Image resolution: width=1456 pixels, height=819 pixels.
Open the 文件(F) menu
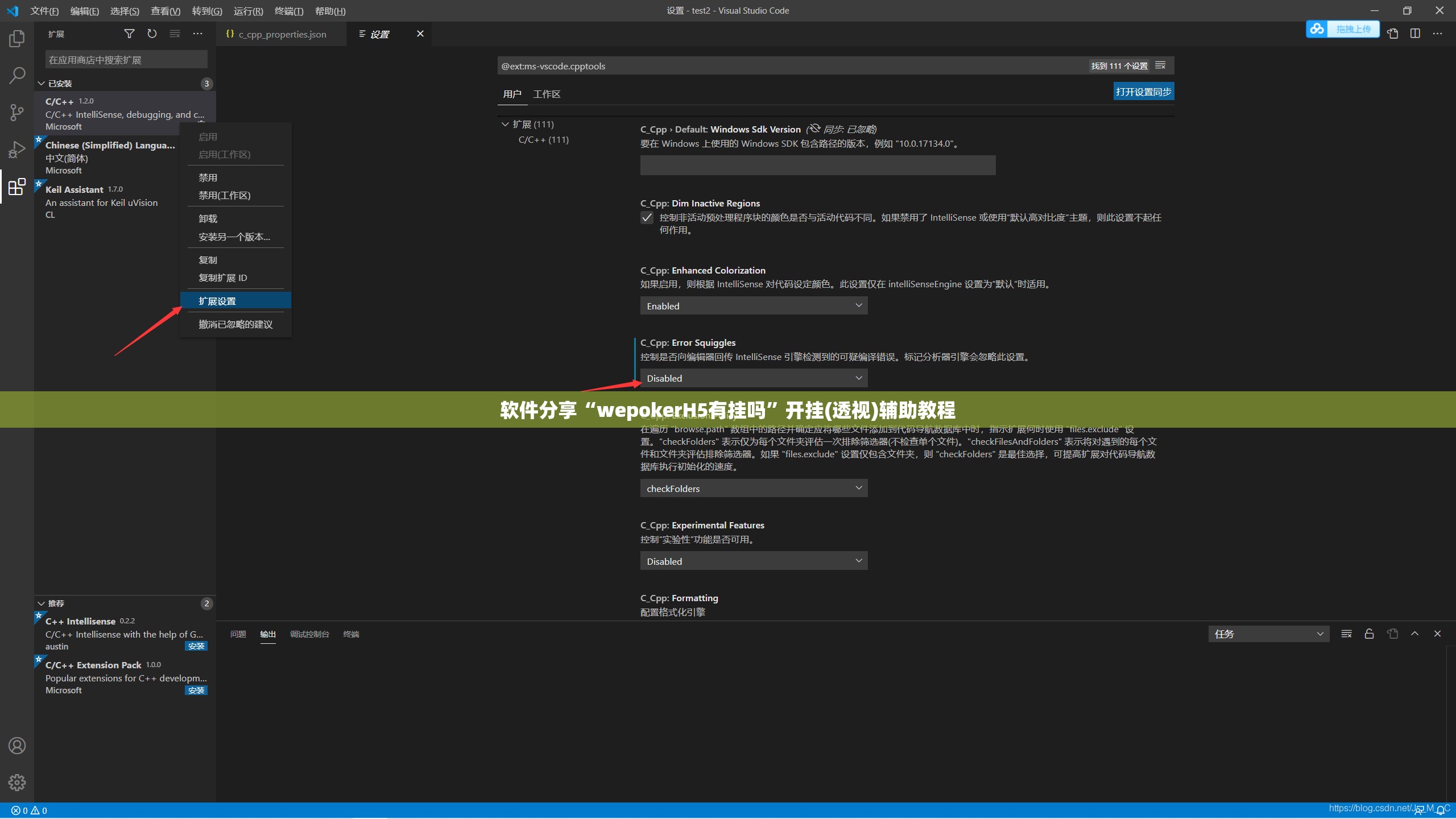click(44, 11)
